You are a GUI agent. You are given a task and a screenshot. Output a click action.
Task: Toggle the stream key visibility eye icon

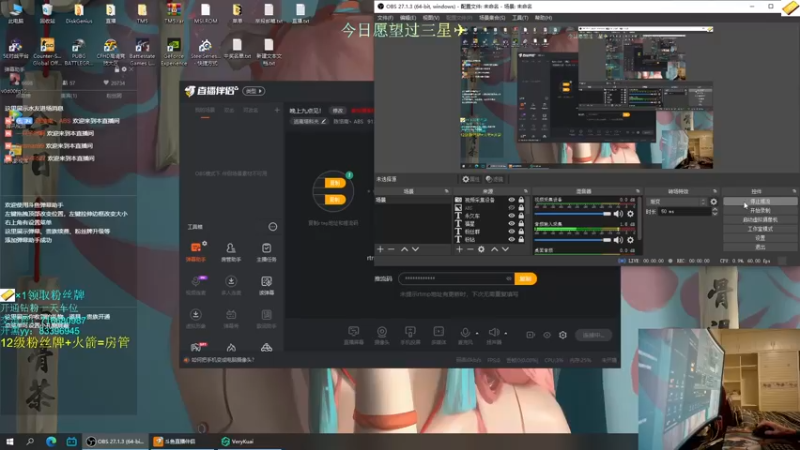pos(508,279)
